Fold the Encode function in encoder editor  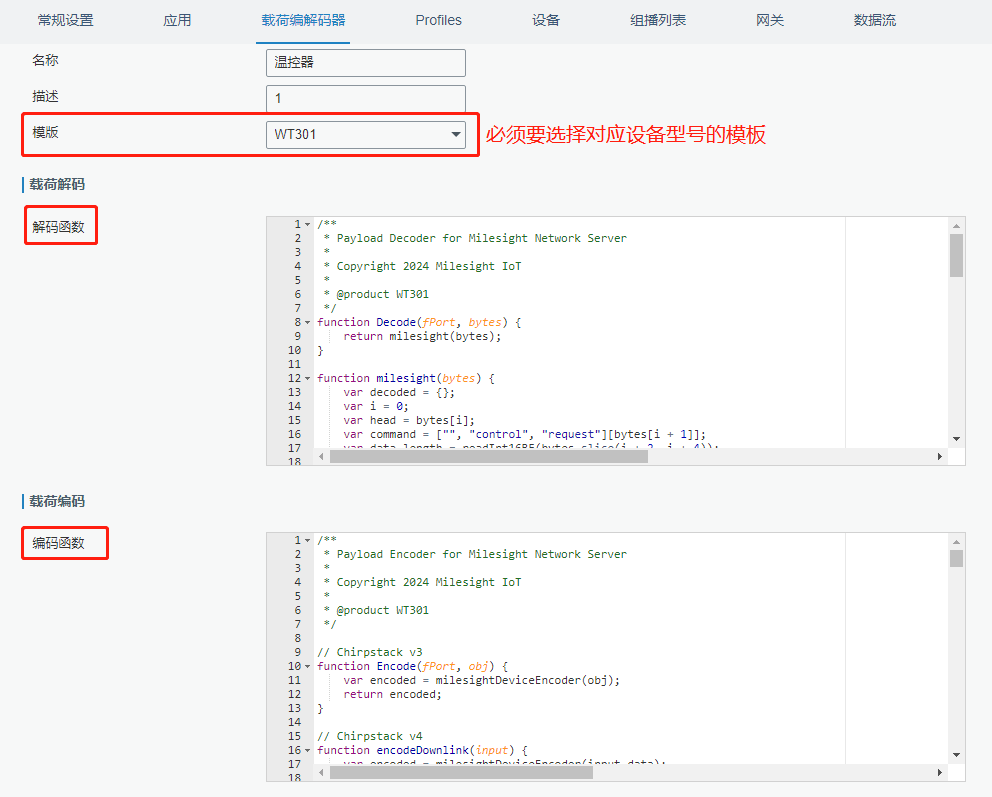(307, 667)
